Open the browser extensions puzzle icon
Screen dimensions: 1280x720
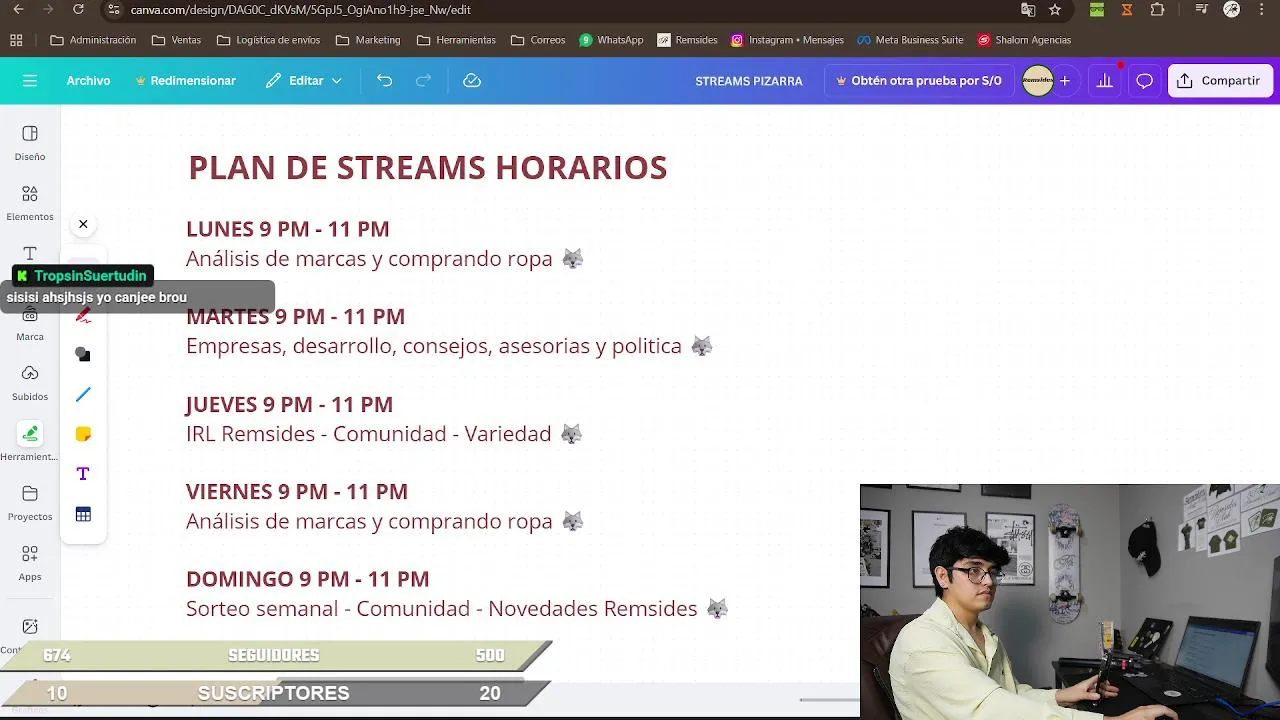pos(1157,9)
